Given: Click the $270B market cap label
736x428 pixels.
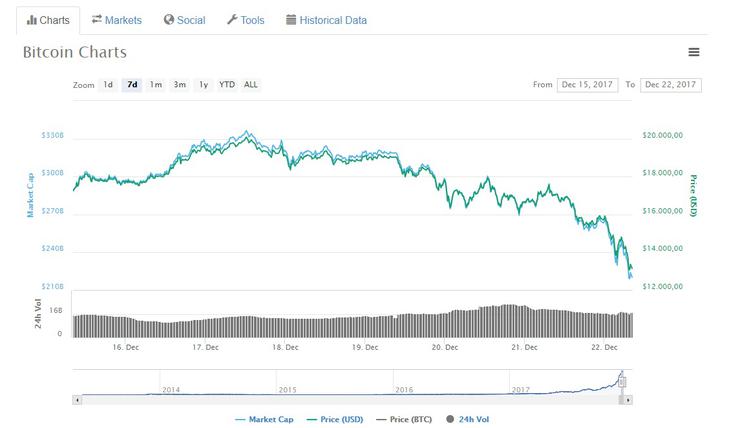Looking at the screenshot, I should (x=52, y=211).
